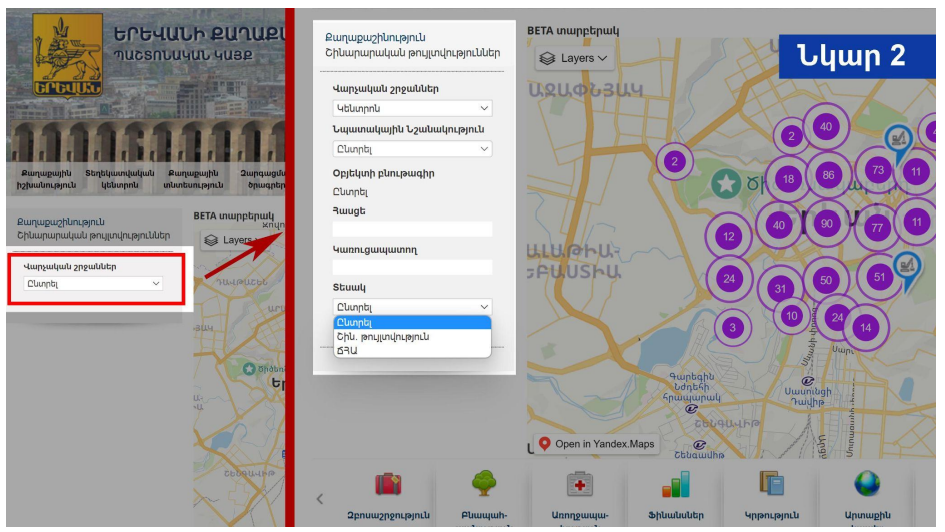The width and height of the screenshot is (945, 532).
Task: Select the Շին. թույլտվություն option in list
Action: click(x=383, y=337)
